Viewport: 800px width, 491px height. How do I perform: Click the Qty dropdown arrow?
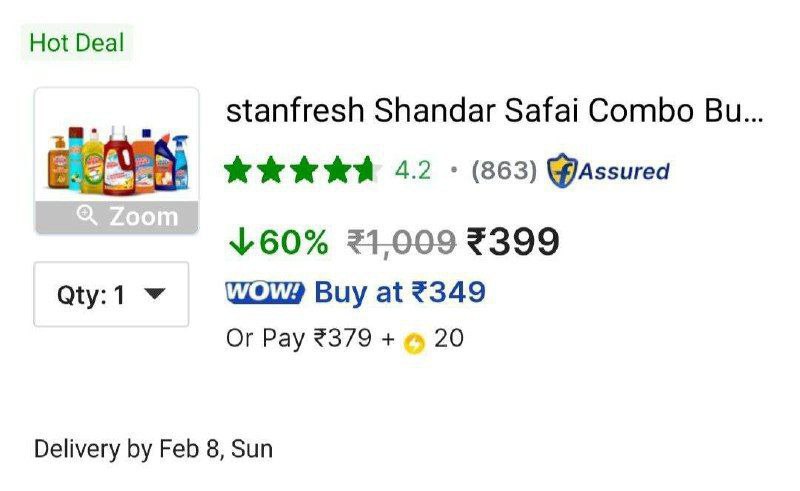(x=155, y=293)
